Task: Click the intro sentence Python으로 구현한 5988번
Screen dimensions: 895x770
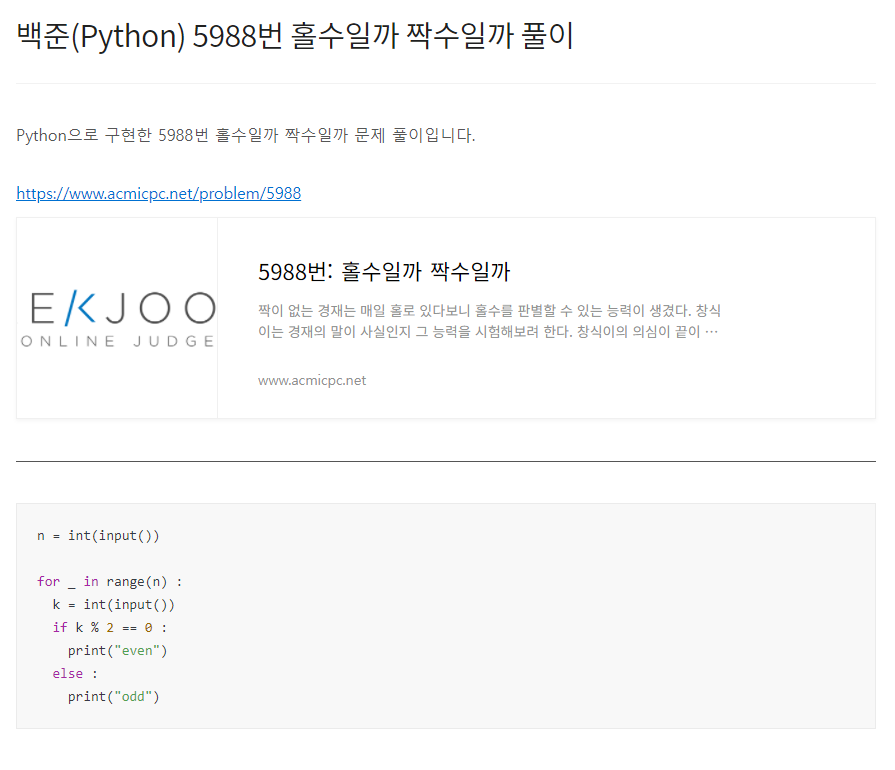Action: pyautogui.click(x=245, y=135)
